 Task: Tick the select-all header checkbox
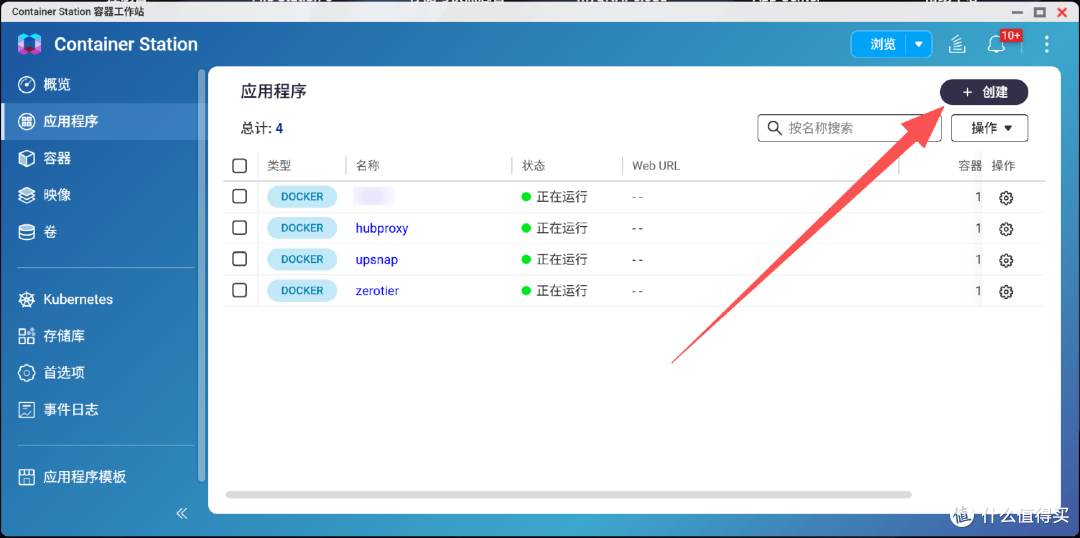coord(240,166)
